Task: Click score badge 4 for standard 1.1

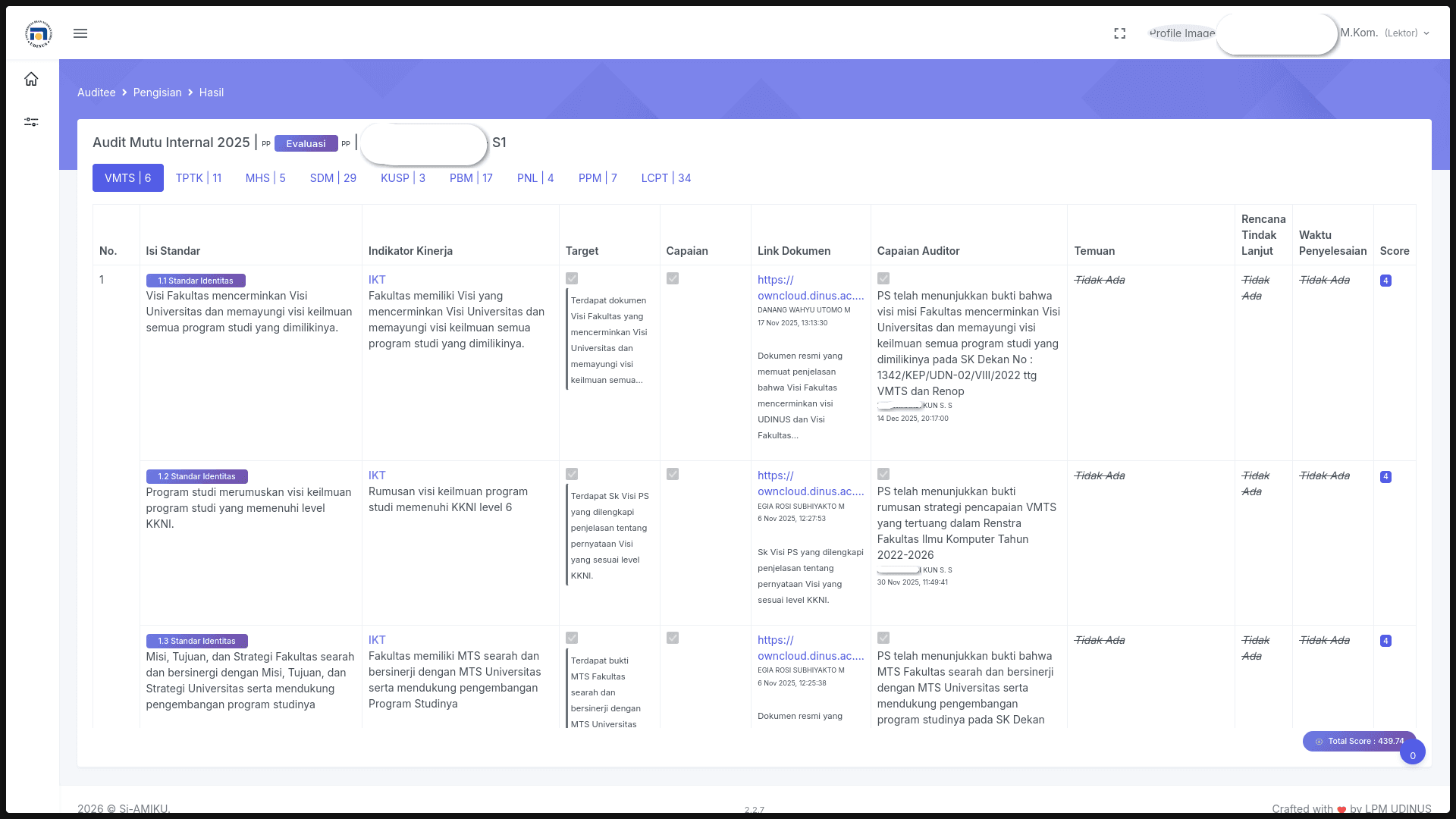Action: (1385, 281)
